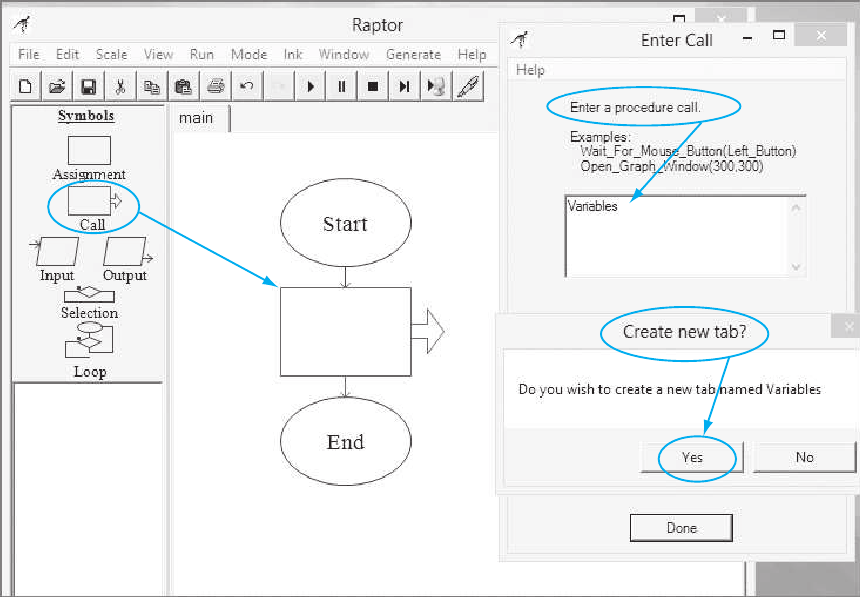Run the flowchart with the Play icon
The width and height of the screenshot is (860, 597).
tap(310, 86)
